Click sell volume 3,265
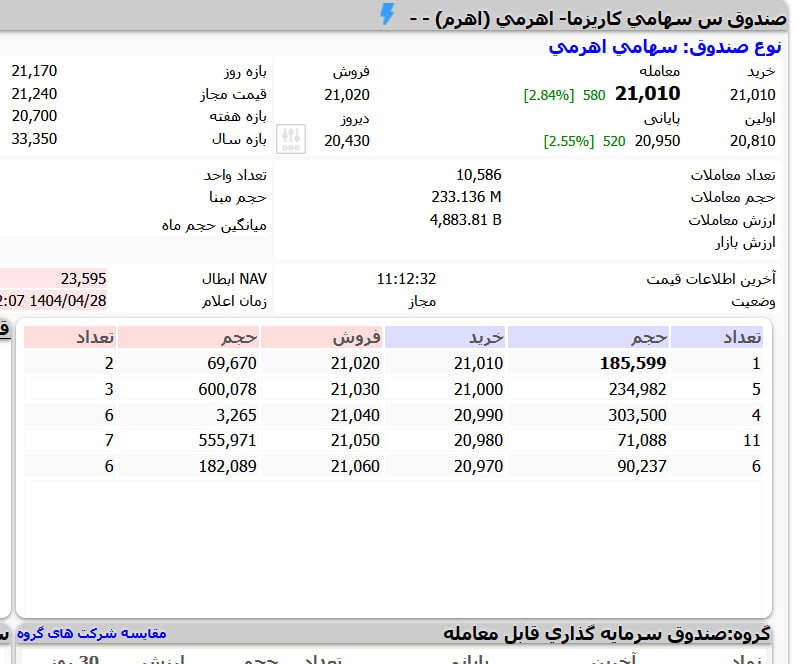The image size is (797, 664). coord(236,415)
